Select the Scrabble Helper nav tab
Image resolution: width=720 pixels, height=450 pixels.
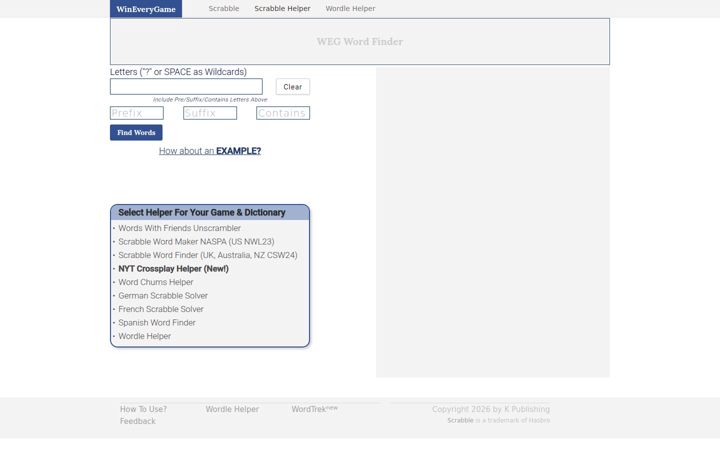pos(282,8)
